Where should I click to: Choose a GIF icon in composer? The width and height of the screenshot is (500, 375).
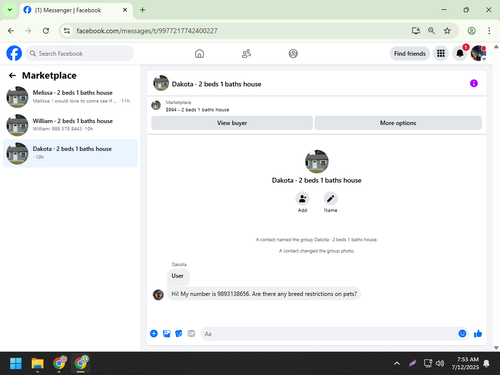191,333
